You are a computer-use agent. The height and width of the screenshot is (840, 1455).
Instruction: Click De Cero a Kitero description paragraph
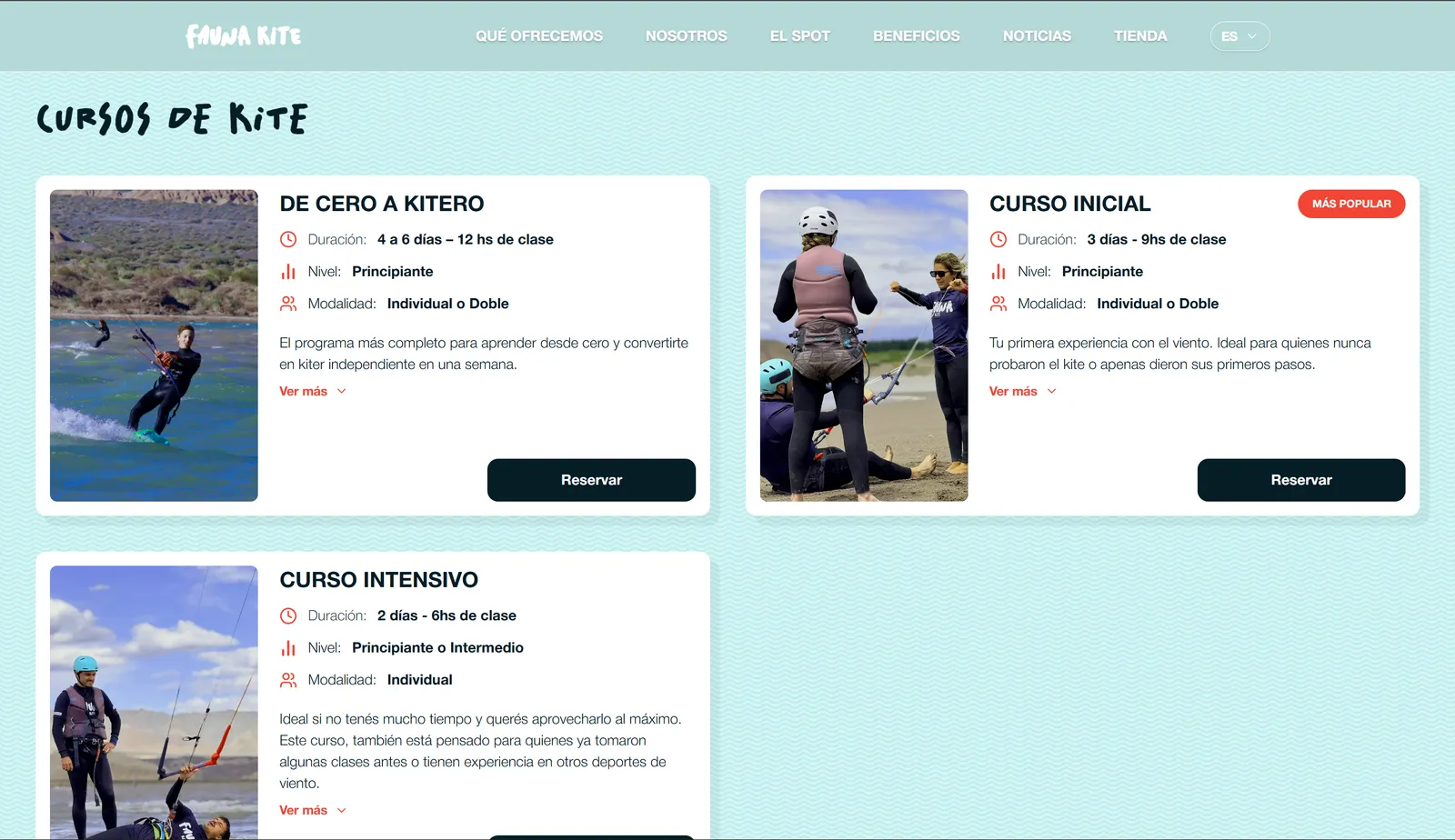(x=484, y=354)
